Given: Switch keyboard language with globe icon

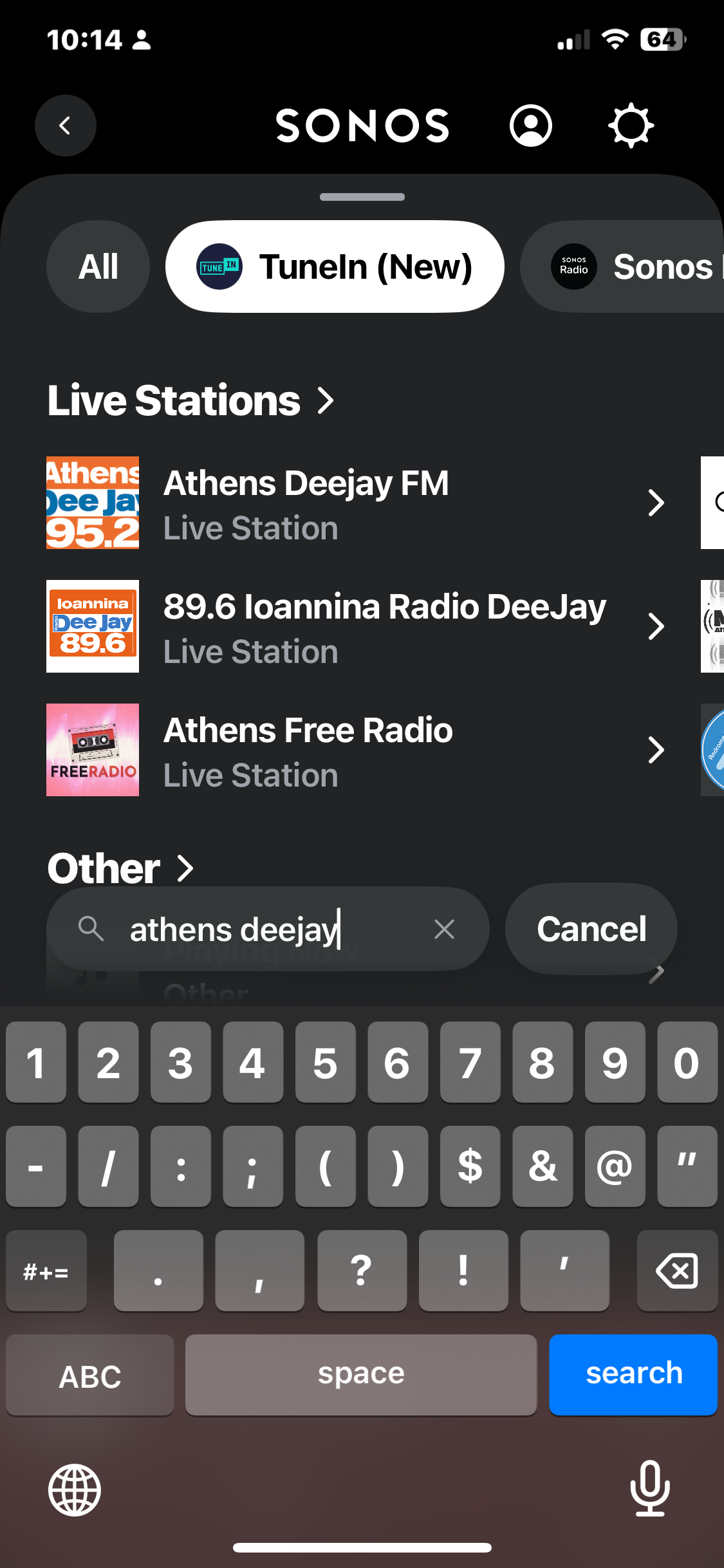Looking at the screenshot, I should [x=75, y=1489].
